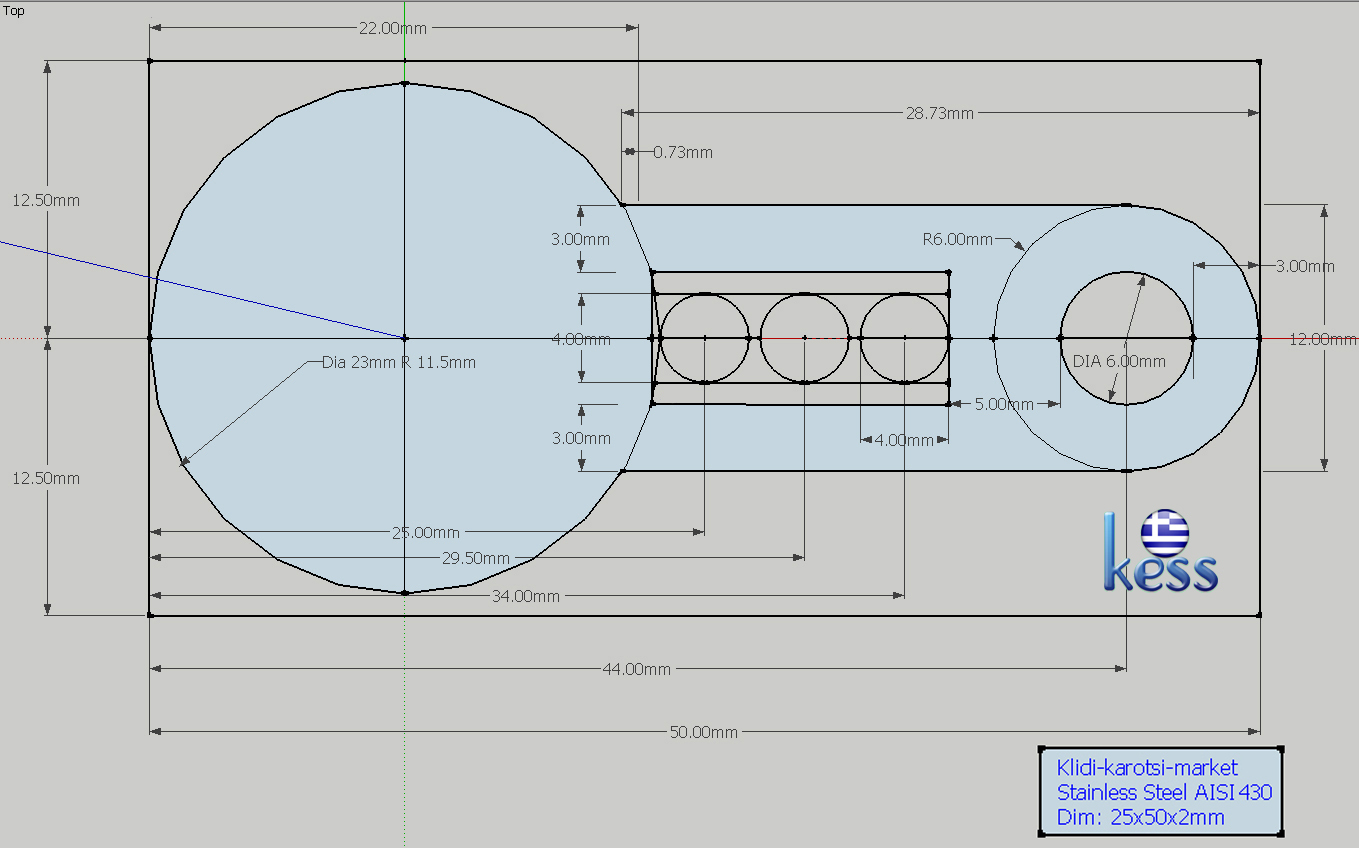Pick the 34.00mm dimension label
The height and width of the screenshot is (848, 1359).
click(525, 596)
